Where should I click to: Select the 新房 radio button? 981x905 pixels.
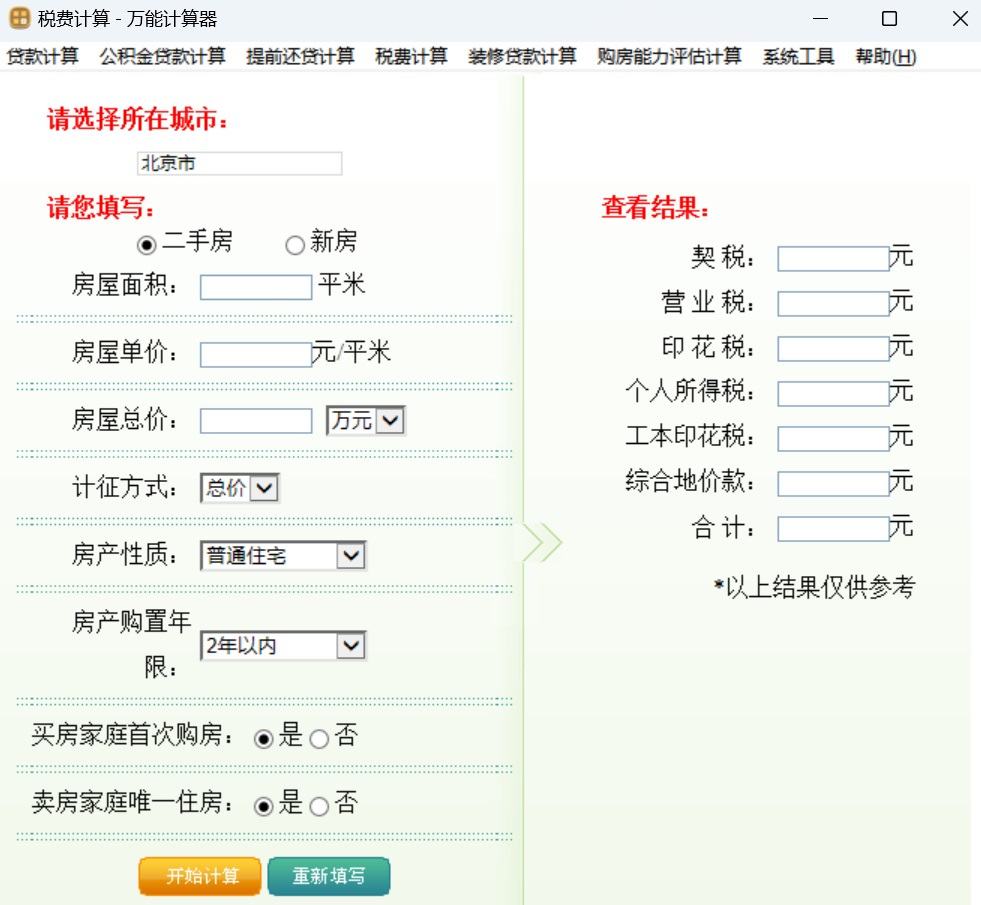click(295, 242)
